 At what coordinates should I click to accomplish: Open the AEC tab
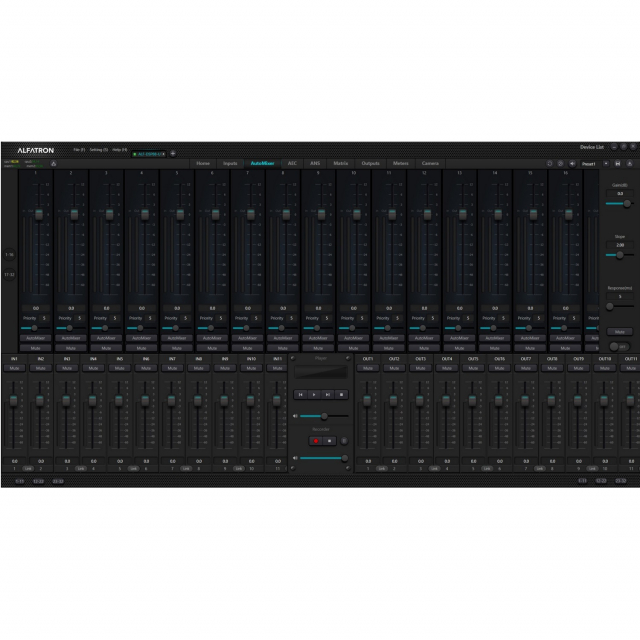[292, 163]
